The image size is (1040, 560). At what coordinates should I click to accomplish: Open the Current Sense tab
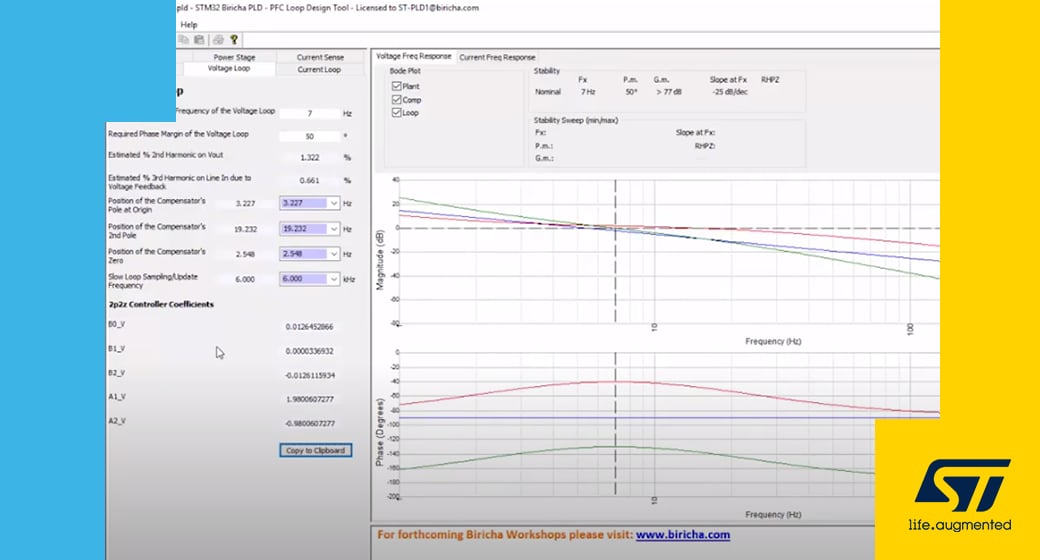(x=320, y=58)
